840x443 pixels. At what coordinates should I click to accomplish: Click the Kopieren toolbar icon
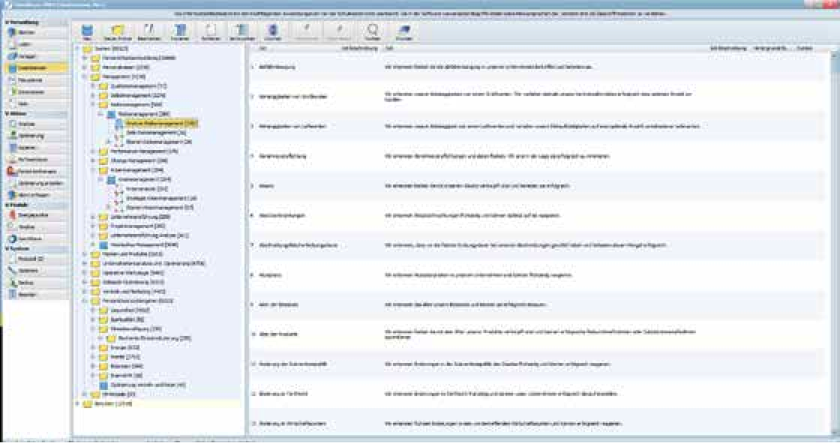click(x=179, y=30)
